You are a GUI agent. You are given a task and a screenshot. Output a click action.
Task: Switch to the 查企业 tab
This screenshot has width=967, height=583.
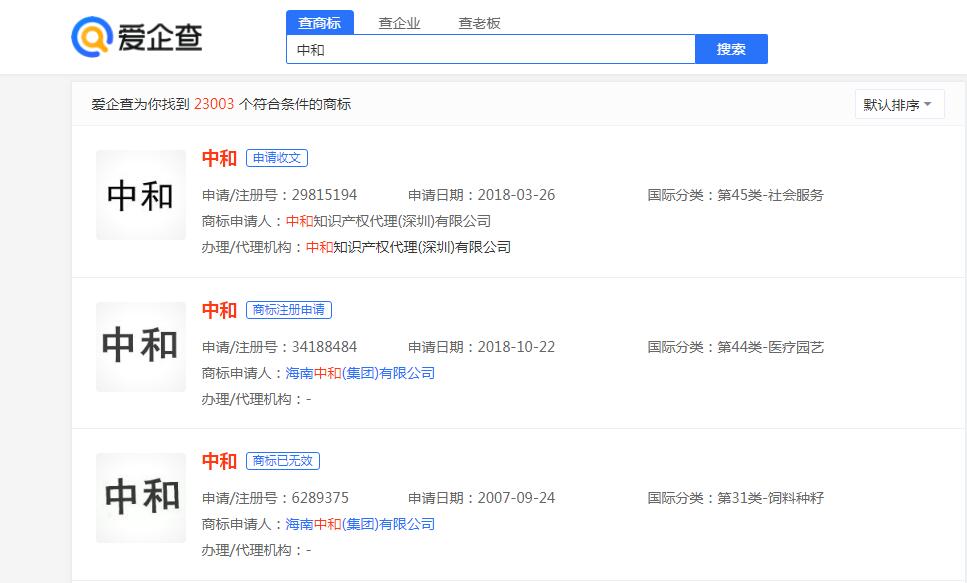(x=401, y=22)
